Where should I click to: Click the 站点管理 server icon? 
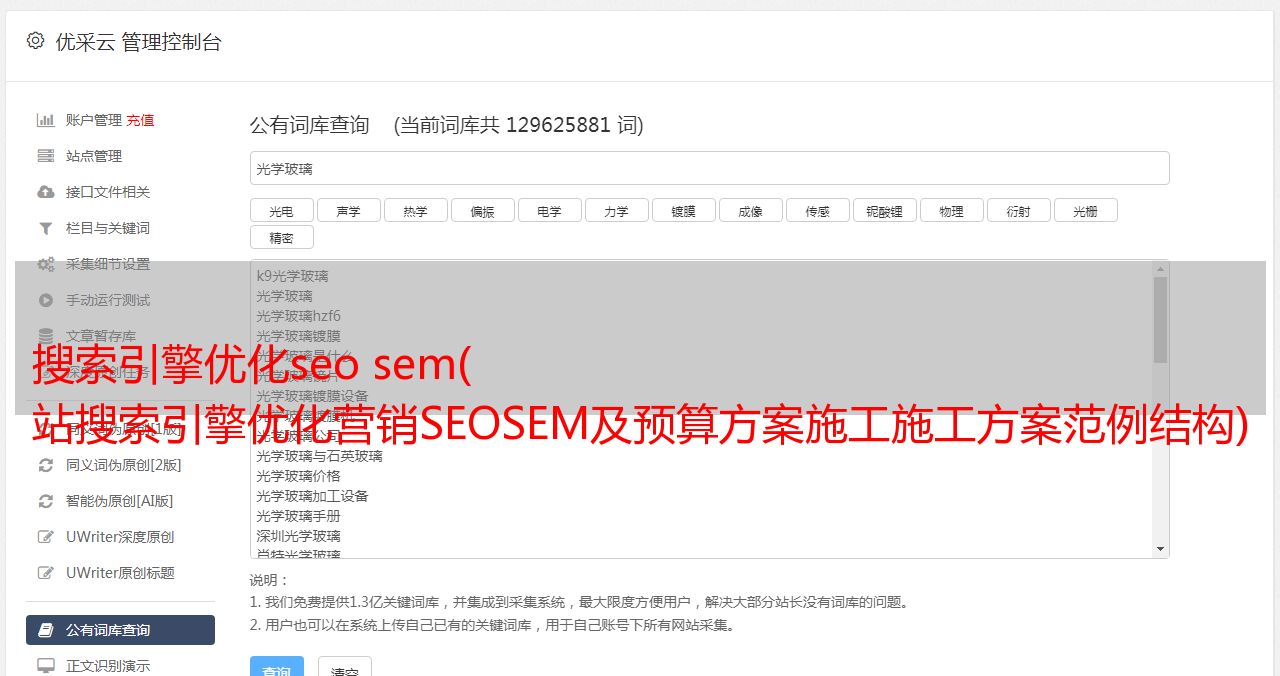(x=46, y=156)
